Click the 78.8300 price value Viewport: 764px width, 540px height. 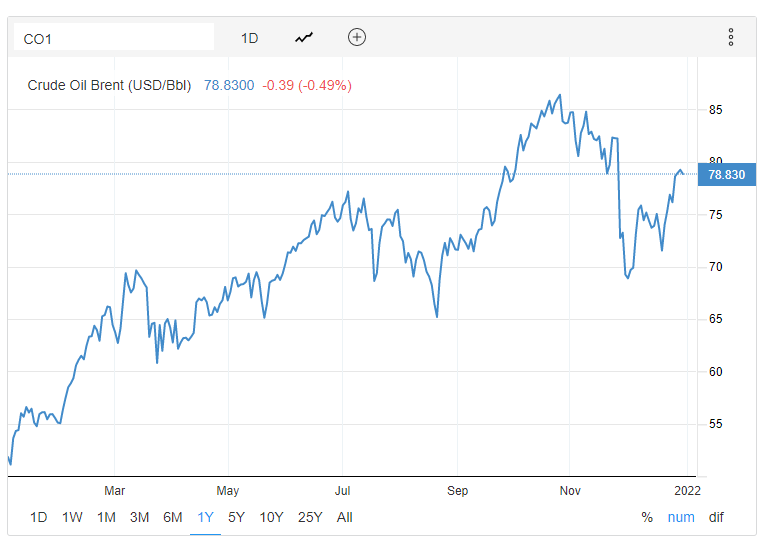click(229, 85)
